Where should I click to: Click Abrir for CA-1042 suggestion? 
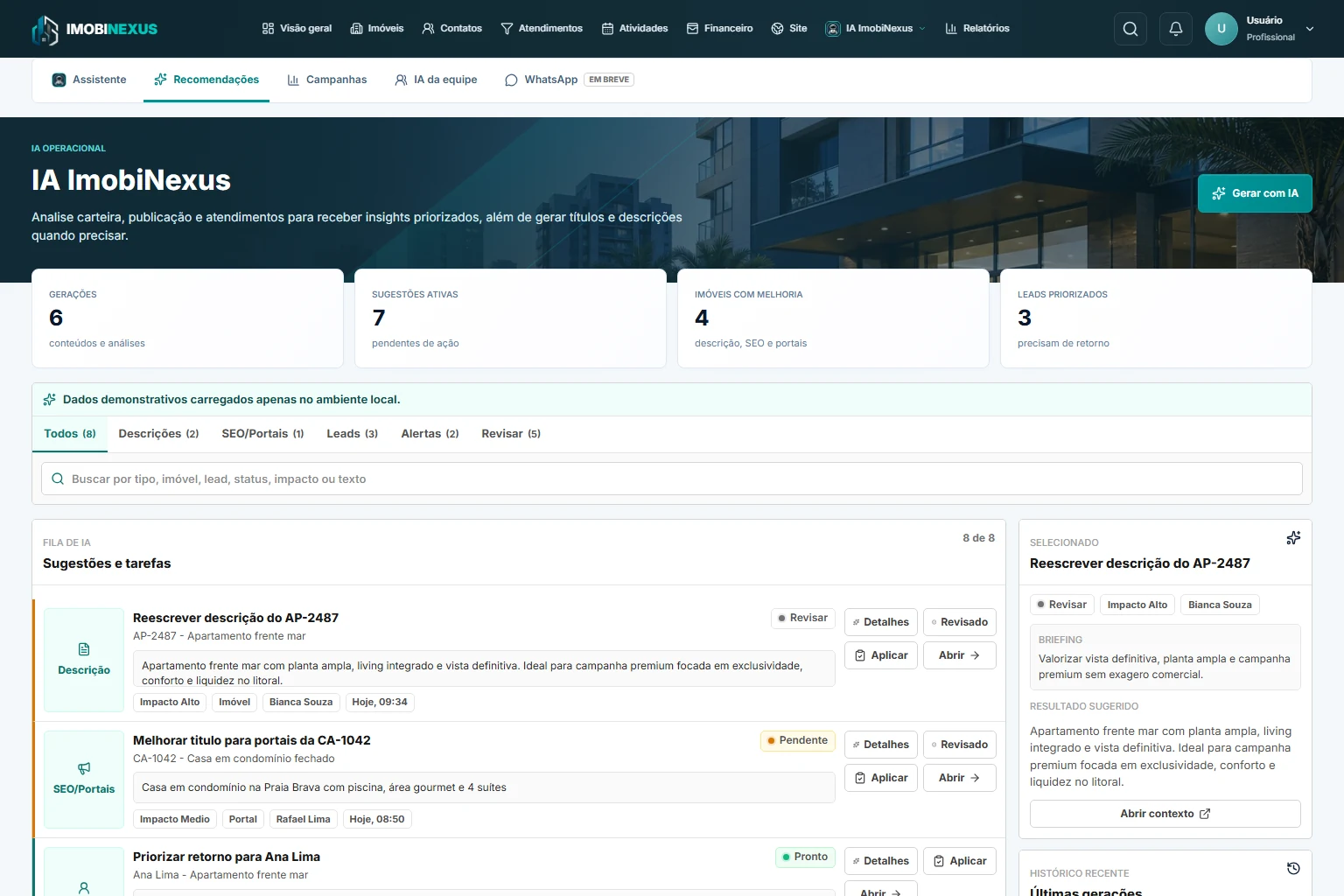960,778
